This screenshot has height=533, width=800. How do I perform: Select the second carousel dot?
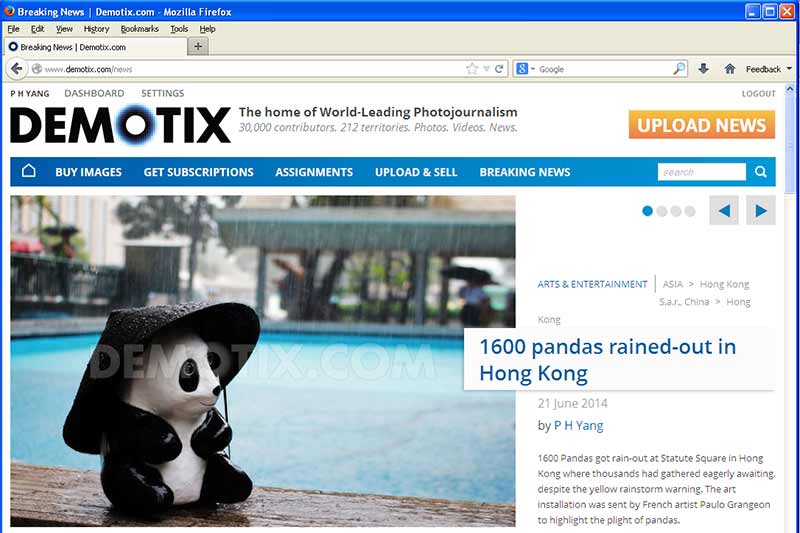click(662, 211)
